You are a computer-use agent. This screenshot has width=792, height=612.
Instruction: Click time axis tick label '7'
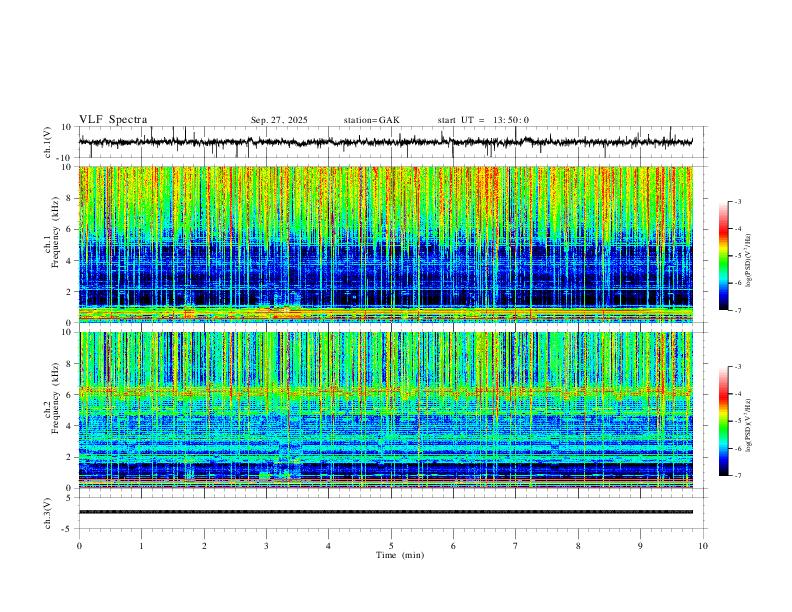[x=516, y=546]
